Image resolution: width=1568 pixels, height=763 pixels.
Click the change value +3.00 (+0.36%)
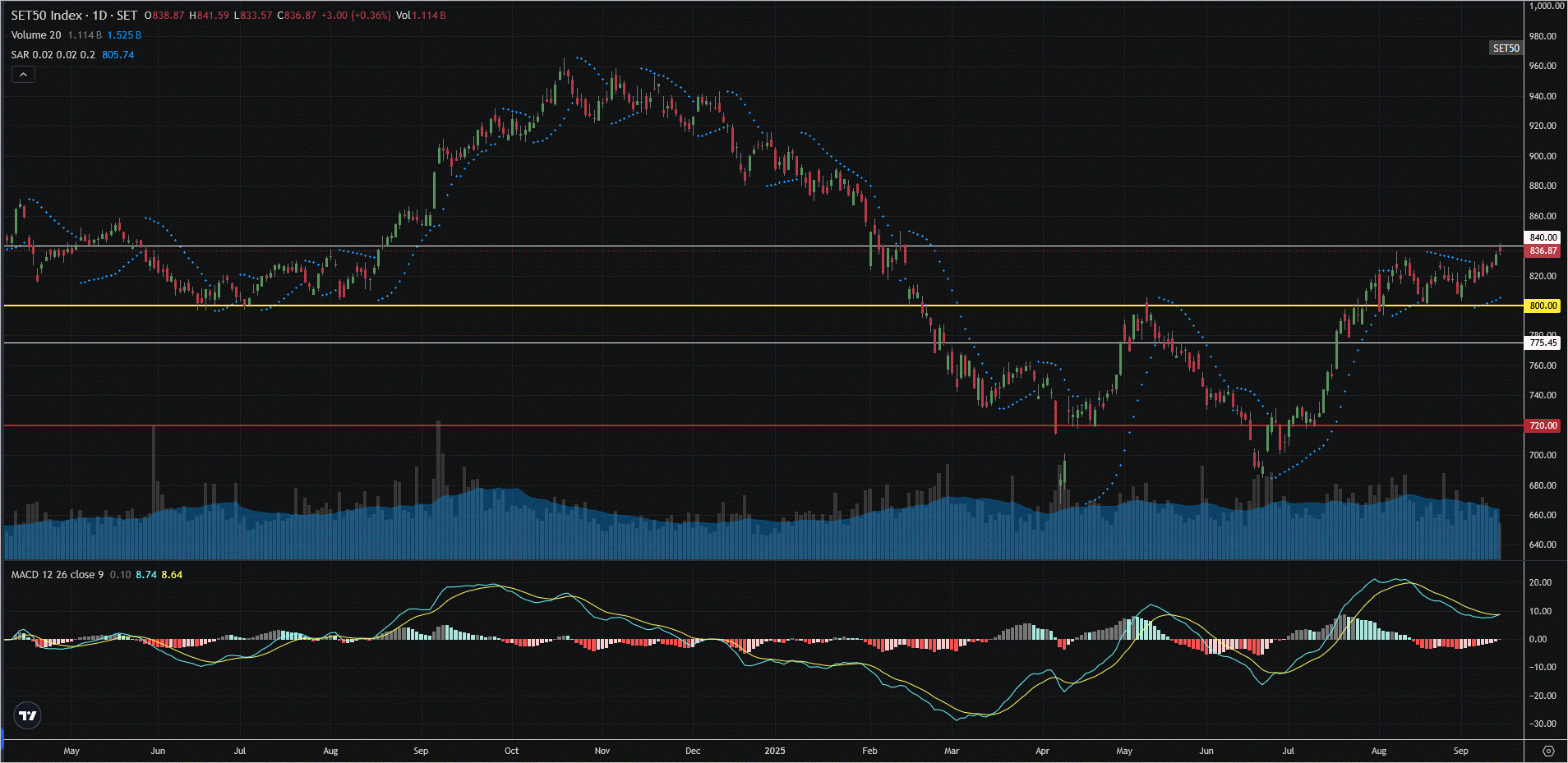pyautogui.click(x=356, y=16)
